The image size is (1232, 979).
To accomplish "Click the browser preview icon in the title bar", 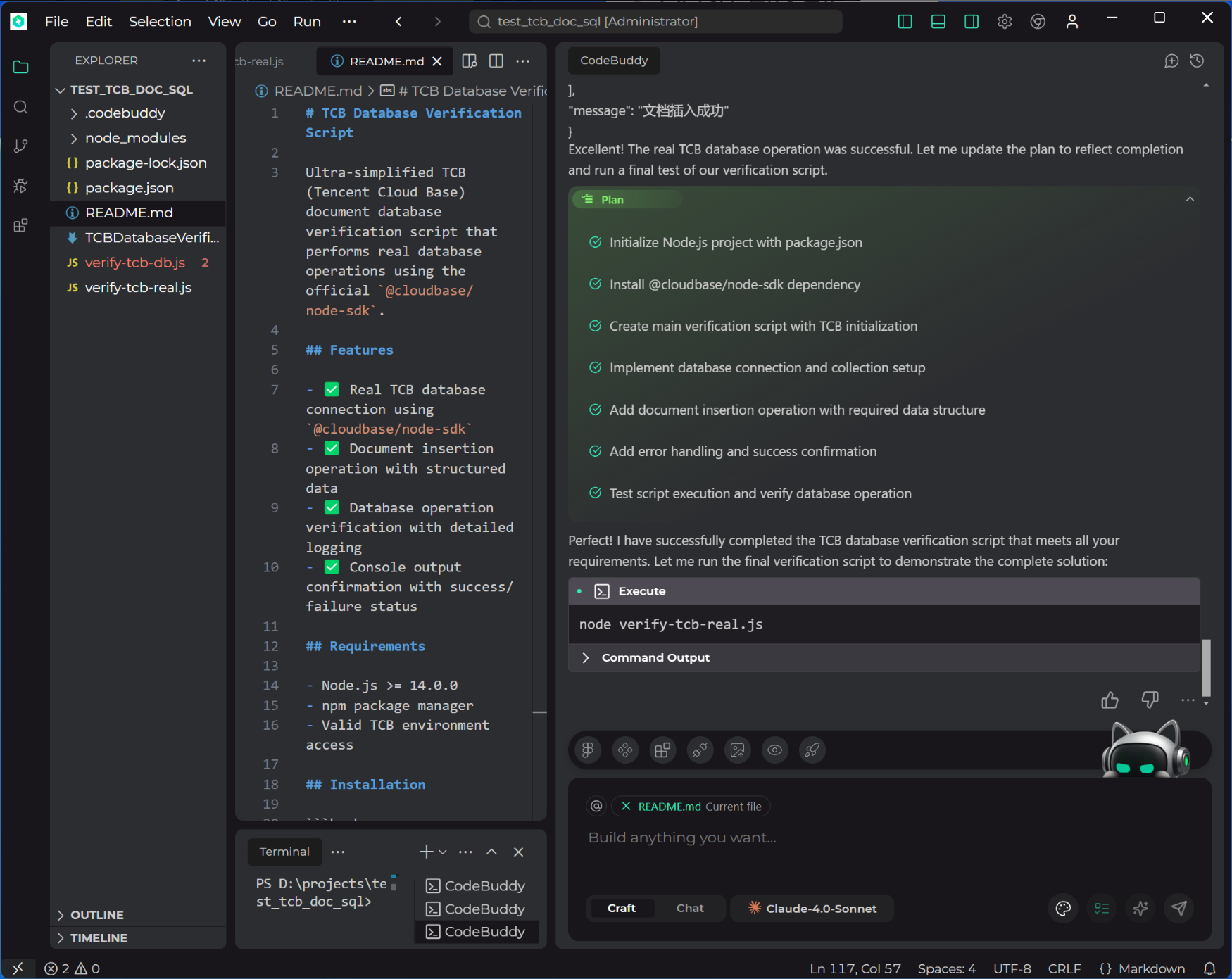I will pos(1037,21).
